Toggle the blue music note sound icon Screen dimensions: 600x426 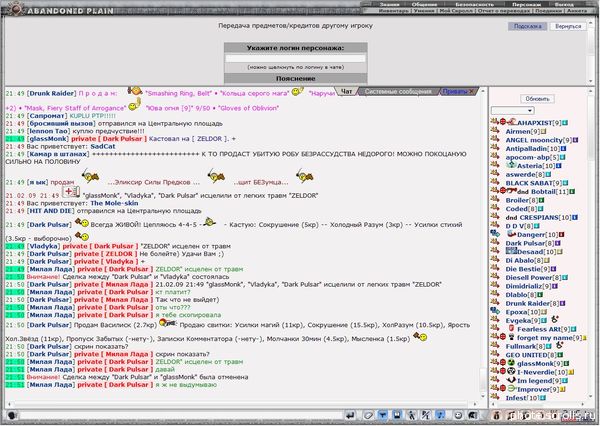pos(440,415)
